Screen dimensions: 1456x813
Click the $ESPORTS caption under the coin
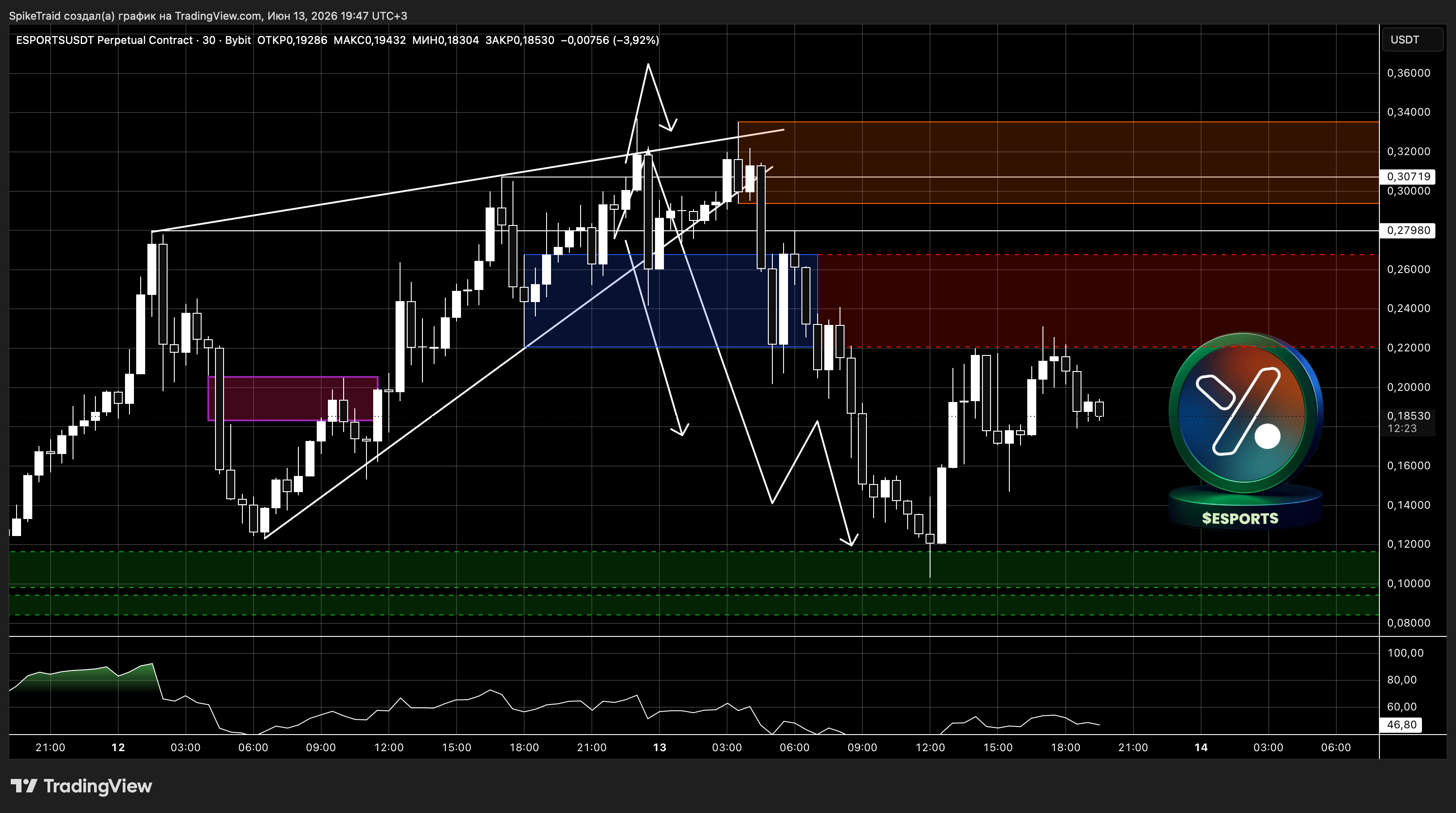[1240, 519]
